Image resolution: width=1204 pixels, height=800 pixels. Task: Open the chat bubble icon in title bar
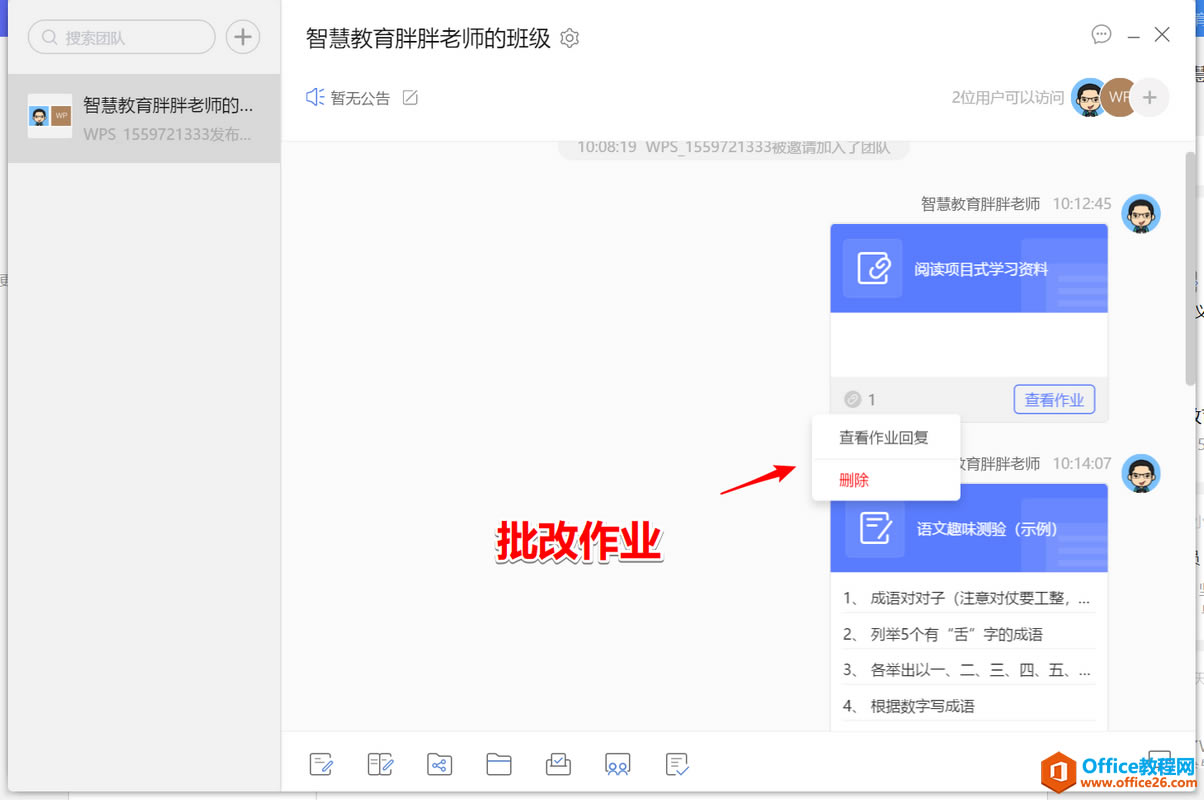[1101, 34]
